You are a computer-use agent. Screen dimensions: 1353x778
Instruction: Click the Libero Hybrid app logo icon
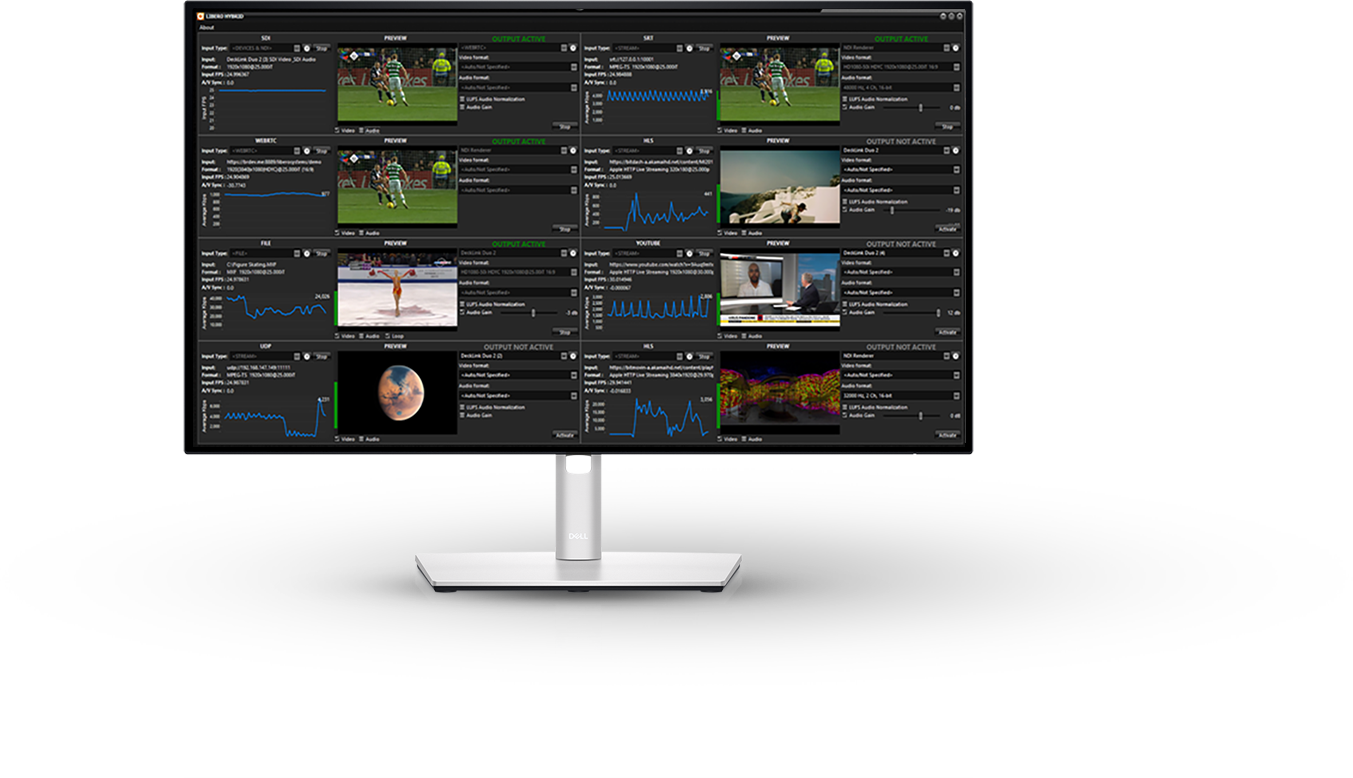click(201, 16)
